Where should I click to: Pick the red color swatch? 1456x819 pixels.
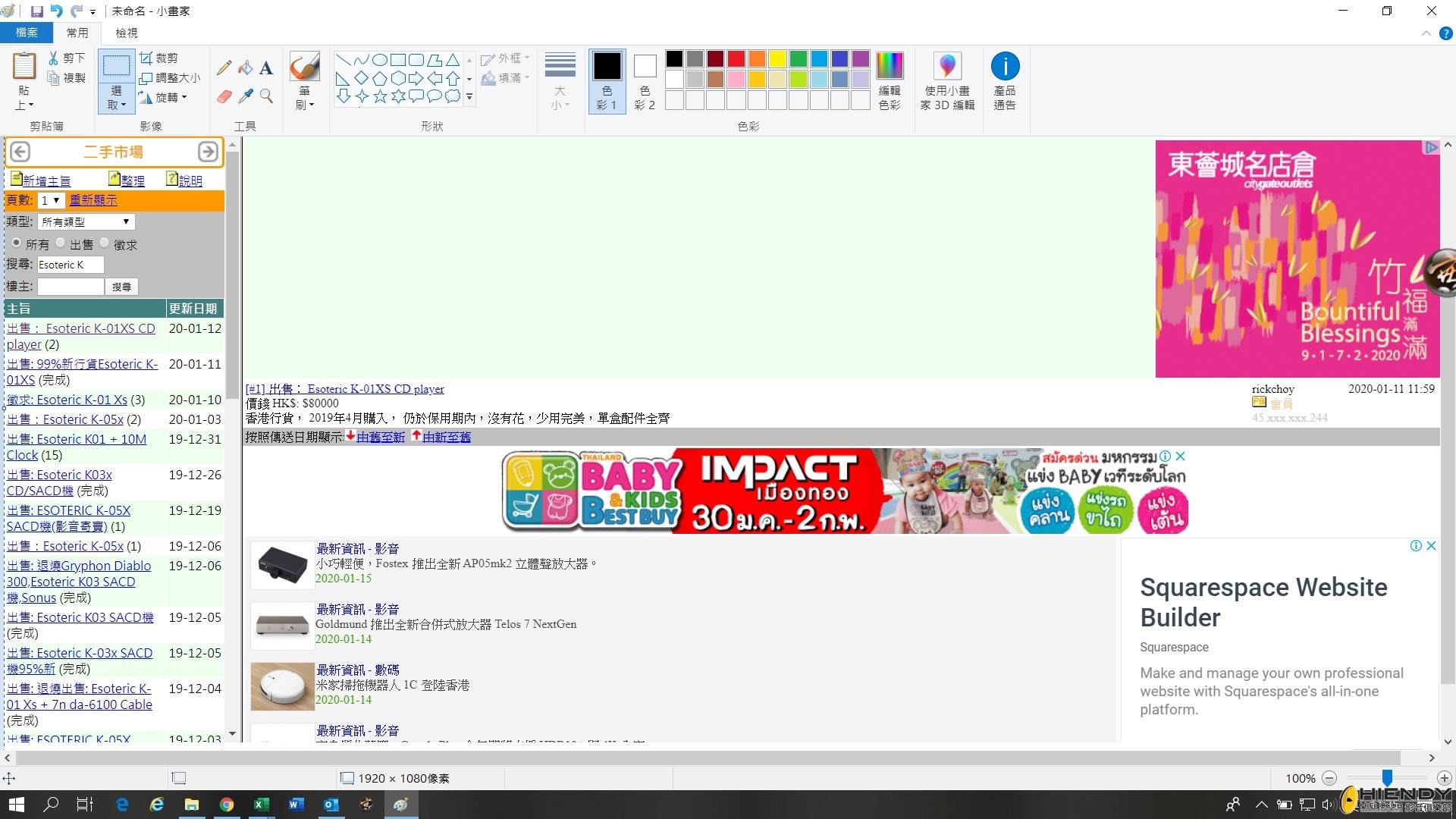(736, 59)
